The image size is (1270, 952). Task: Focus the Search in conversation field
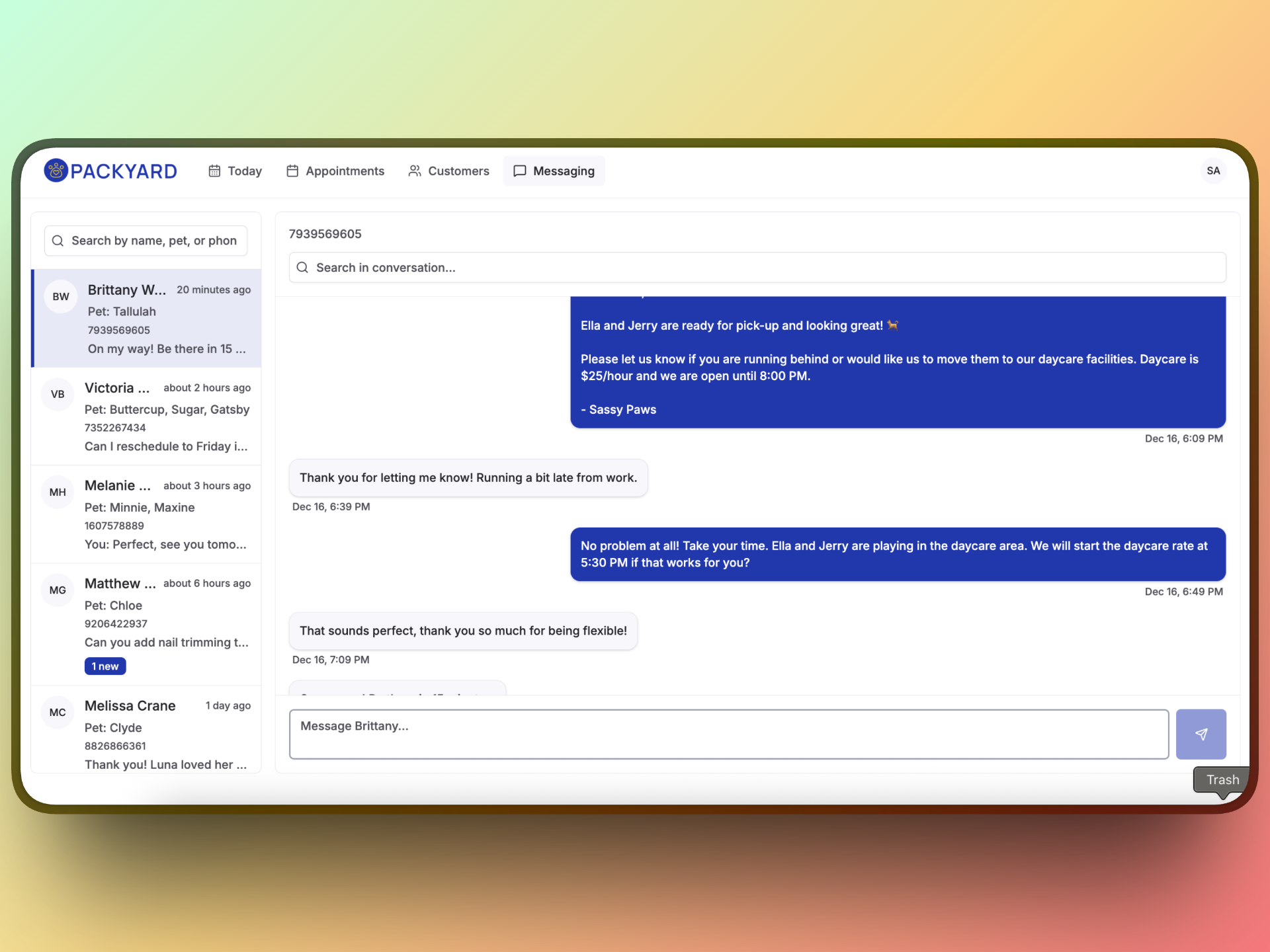[x=757, y=268]
